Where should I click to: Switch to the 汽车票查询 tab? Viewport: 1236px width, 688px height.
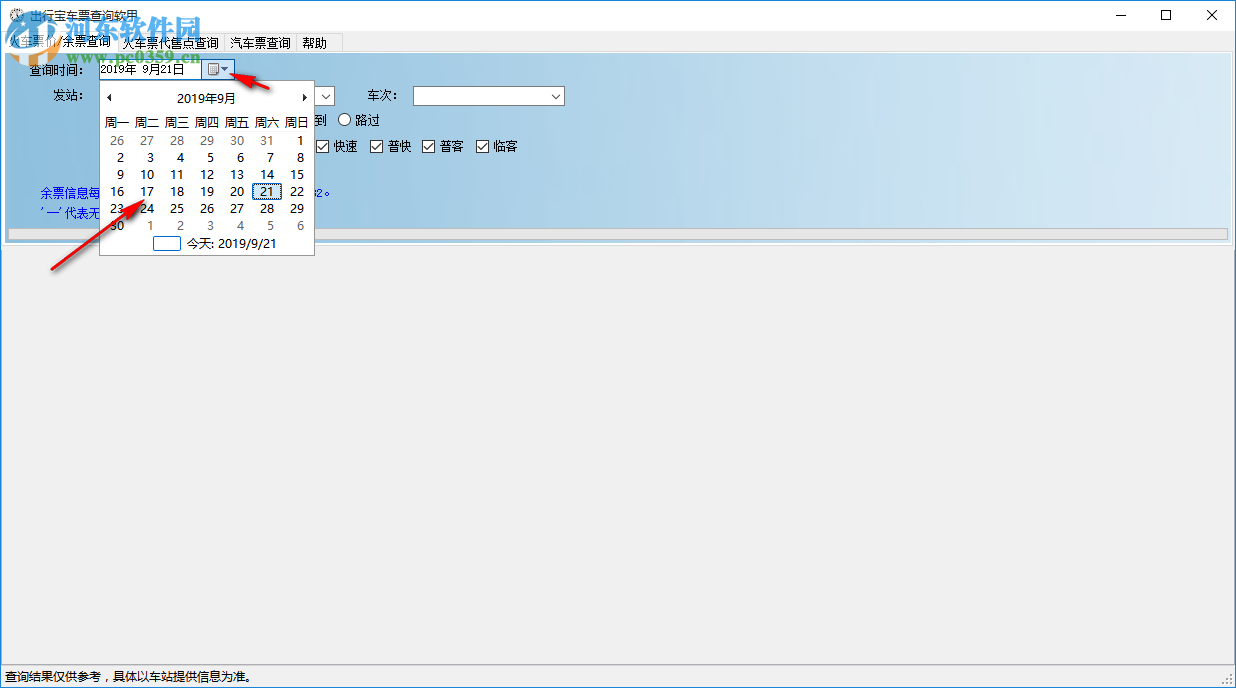tap(260, 43)
